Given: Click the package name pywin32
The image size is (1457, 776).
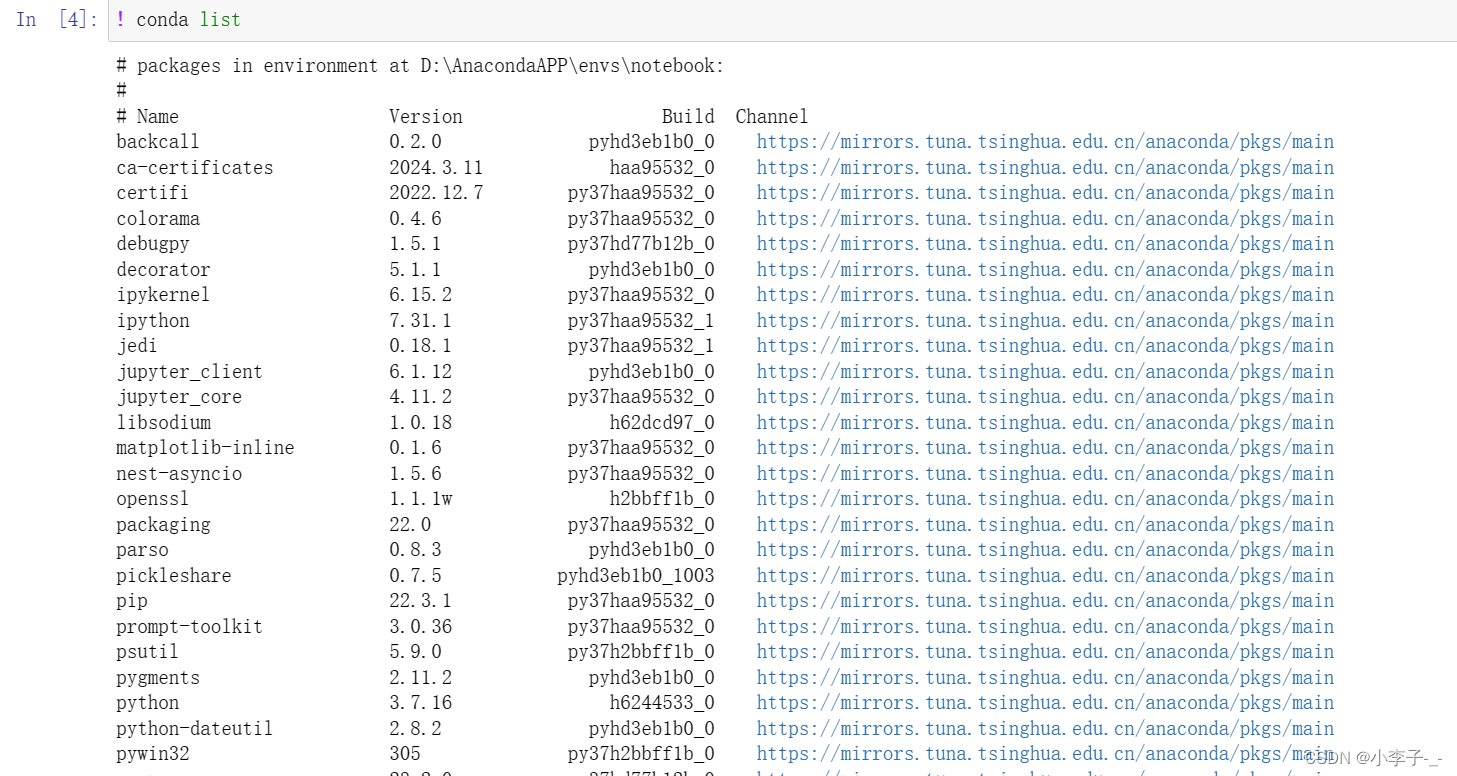Looking at the screenshot, I should click(x=152, y=754).
